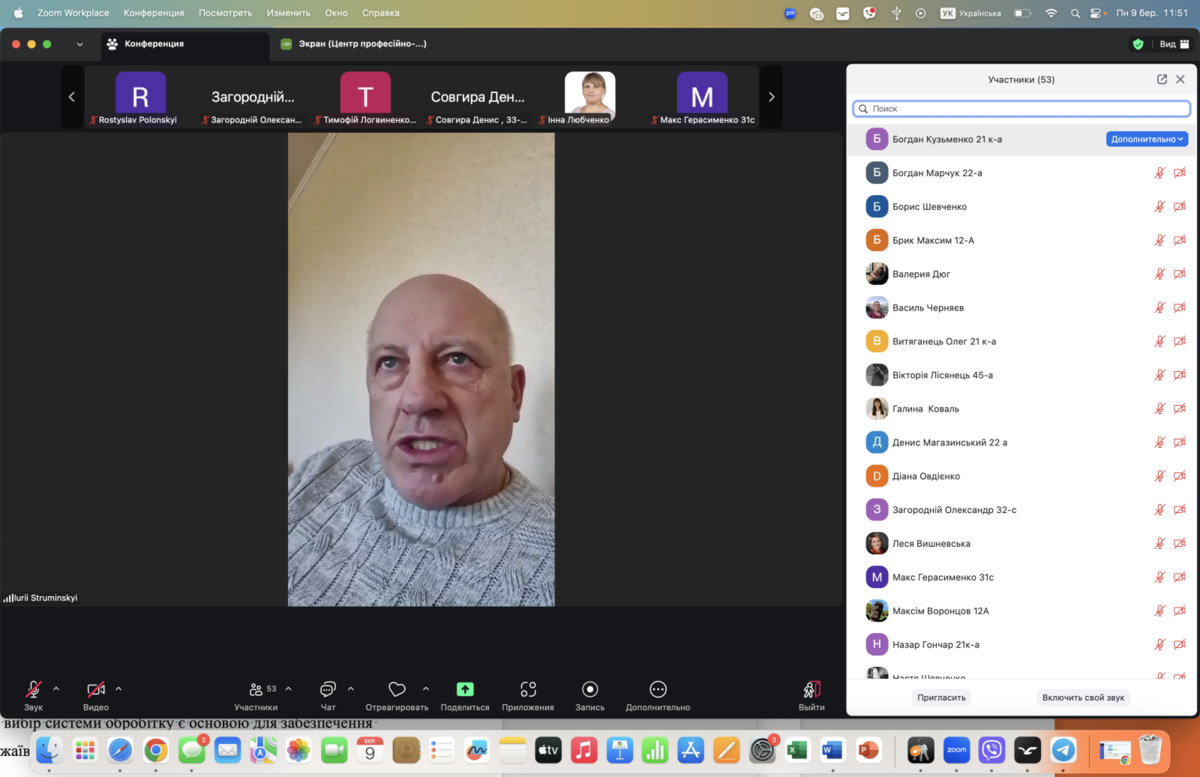
Task: Expand the audio options chevron beside Звук
Action: (x=56, y=689)
